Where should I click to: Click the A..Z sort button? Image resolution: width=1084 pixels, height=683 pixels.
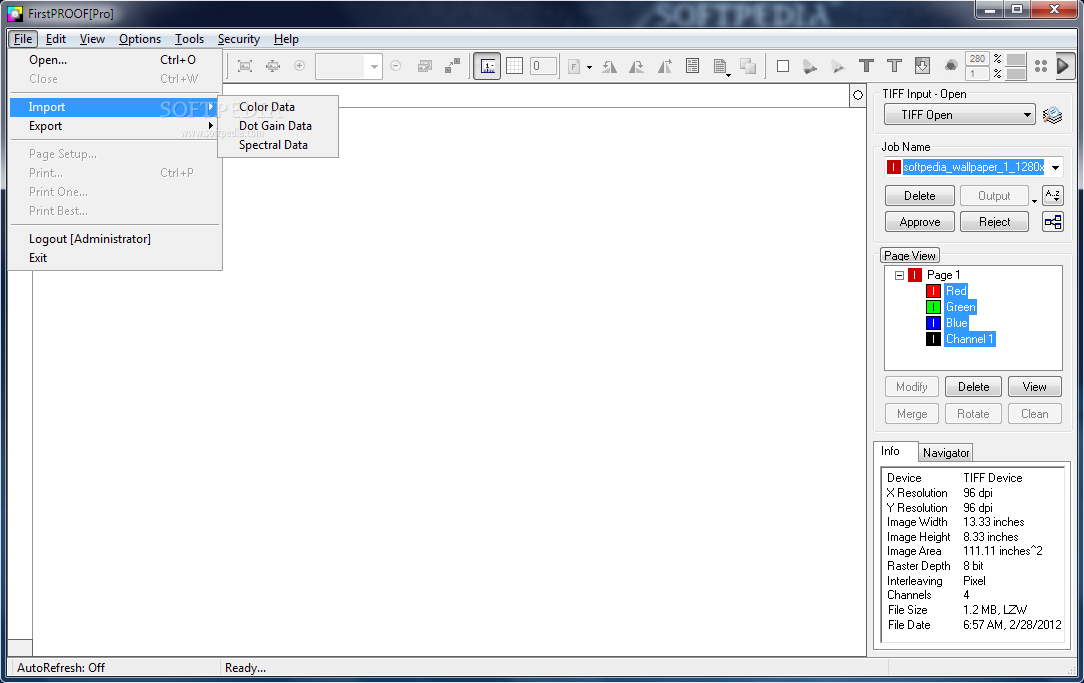[x=1053, y=196]
